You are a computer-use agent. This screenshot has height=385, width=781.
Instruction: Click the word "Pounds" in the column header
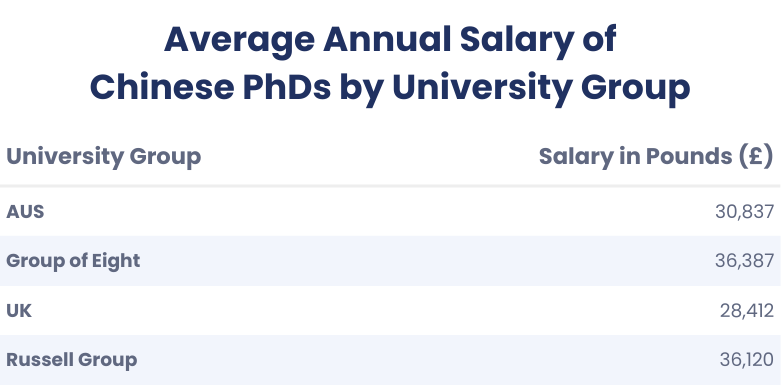point(687,157)
